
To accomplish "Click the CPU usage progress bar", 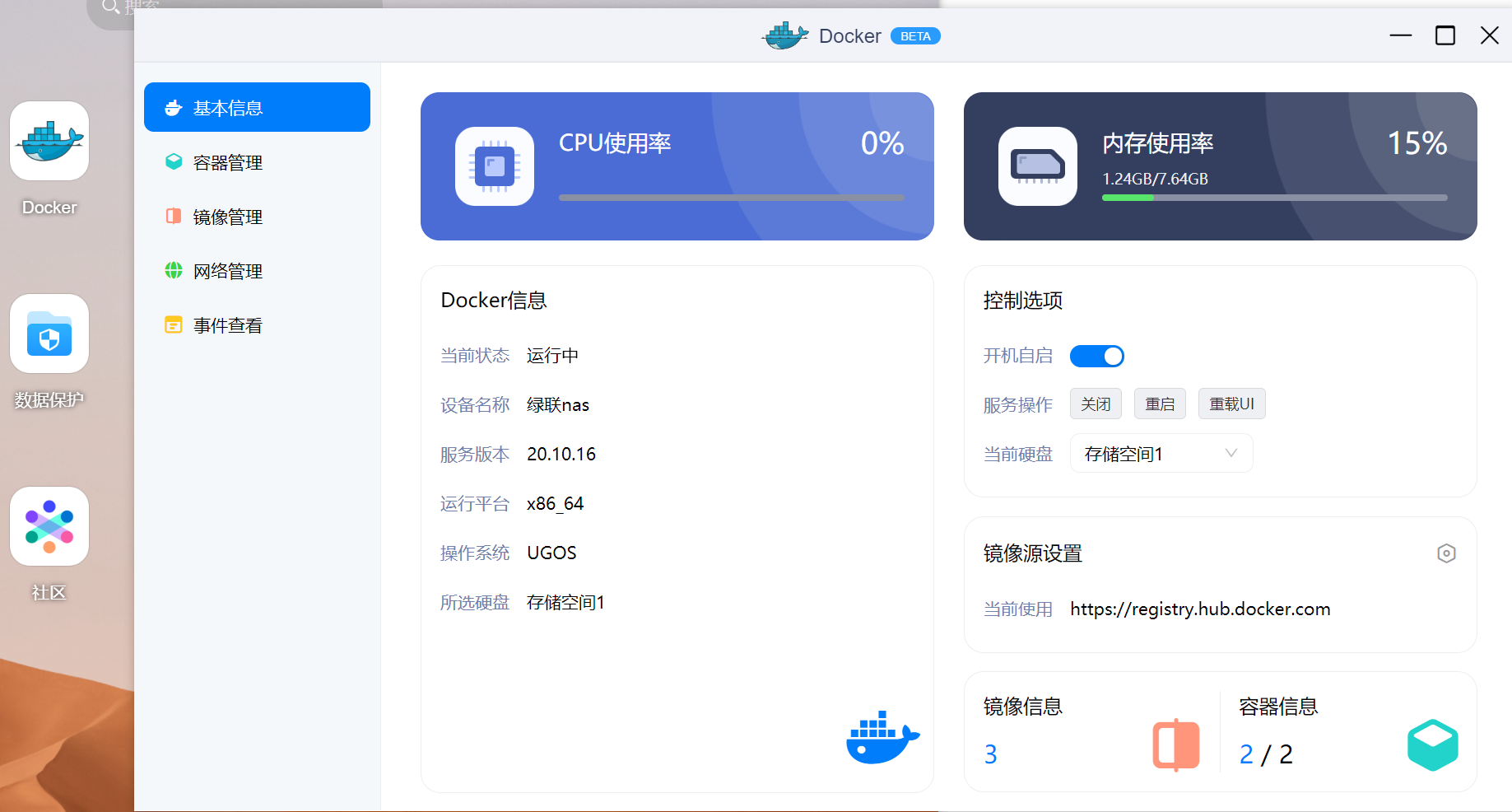I will 731,198.
